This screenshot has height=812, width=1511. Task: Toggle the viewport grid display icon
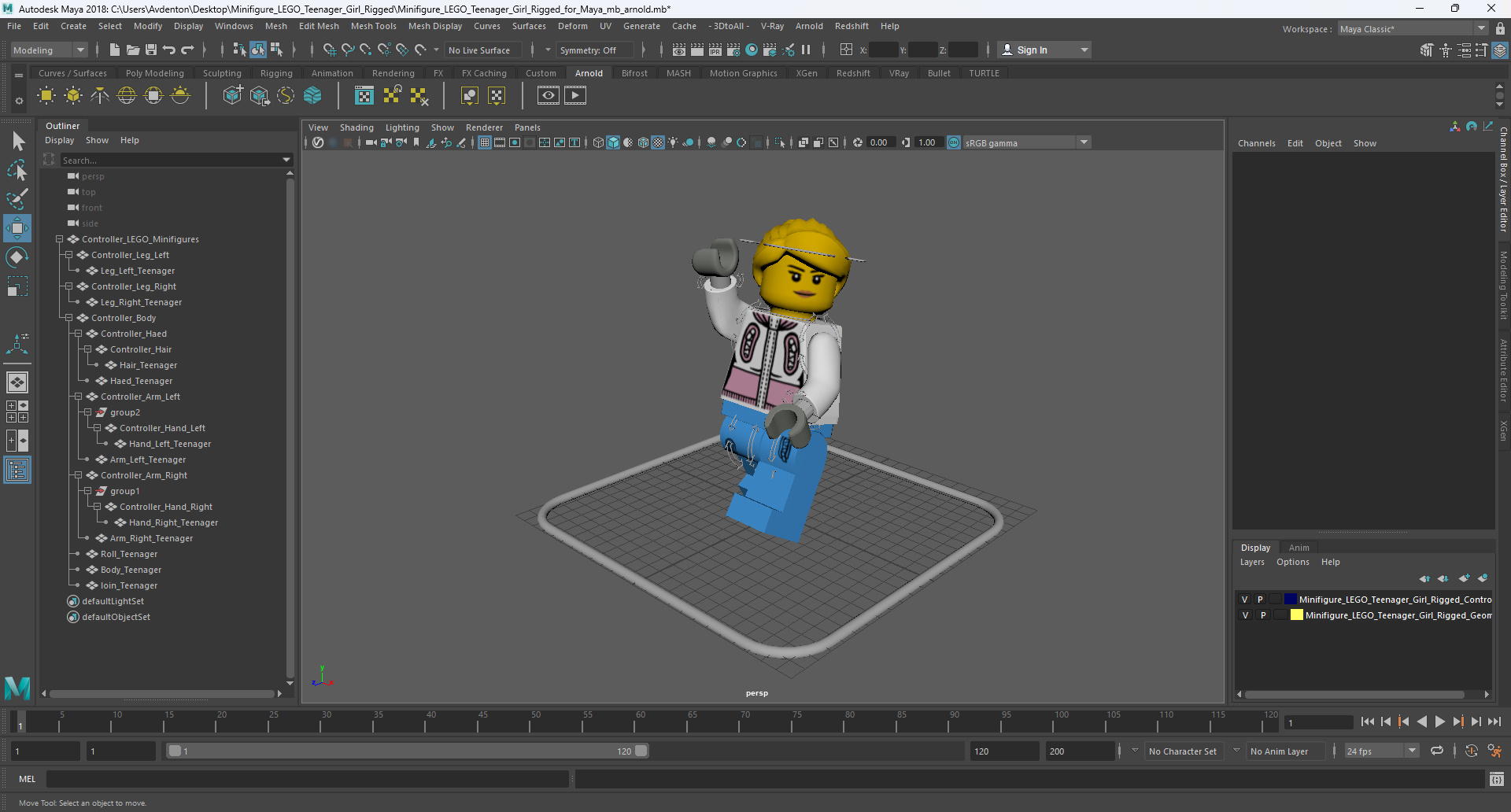[x=485, y=142]
